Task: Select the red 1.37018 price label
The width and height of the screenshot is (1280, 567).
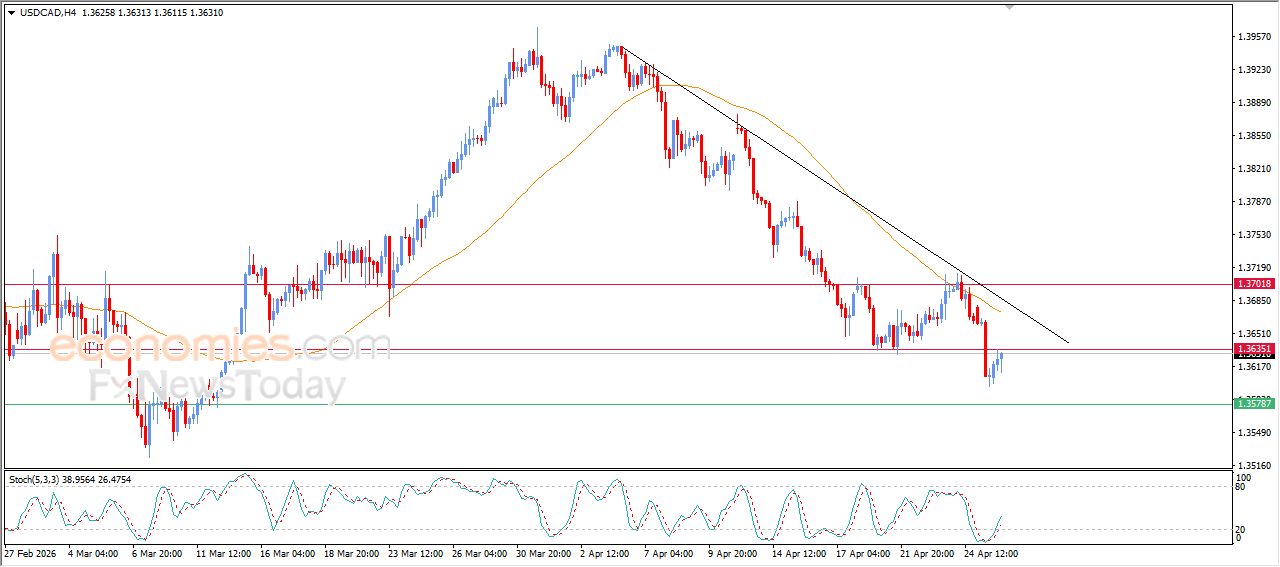Action: [x=1253, y=284]
